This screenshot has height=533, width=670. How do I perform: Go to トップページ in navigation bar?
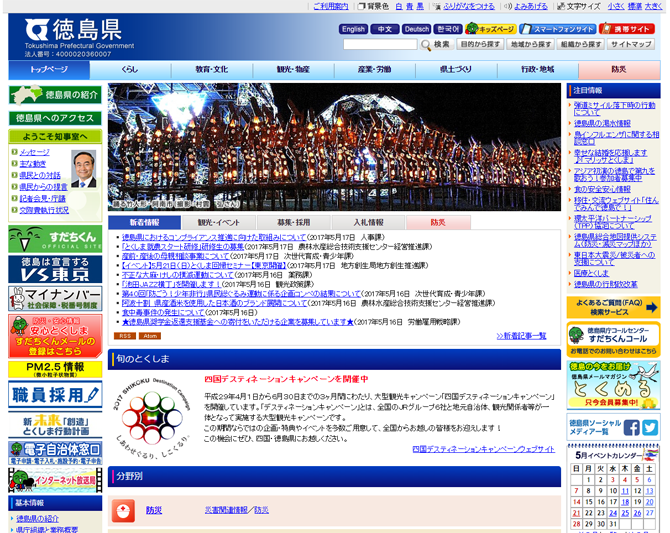pyautogui.click(x=49, y=69)
